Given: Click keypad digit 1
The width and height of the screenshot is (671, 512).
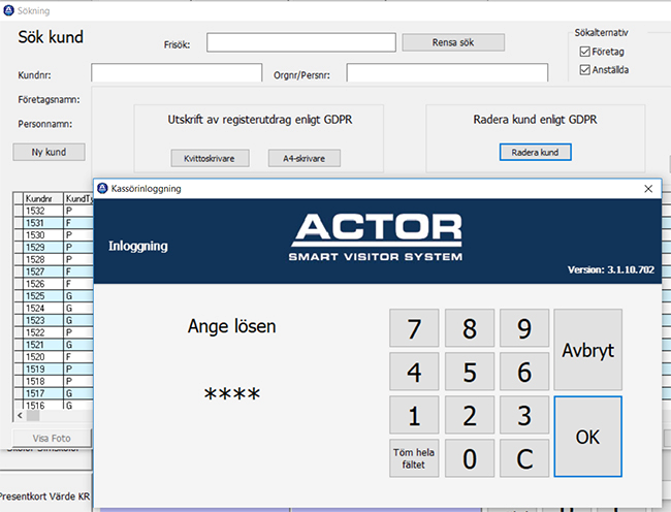Looking at the screenshot, I should click(414, 415).
